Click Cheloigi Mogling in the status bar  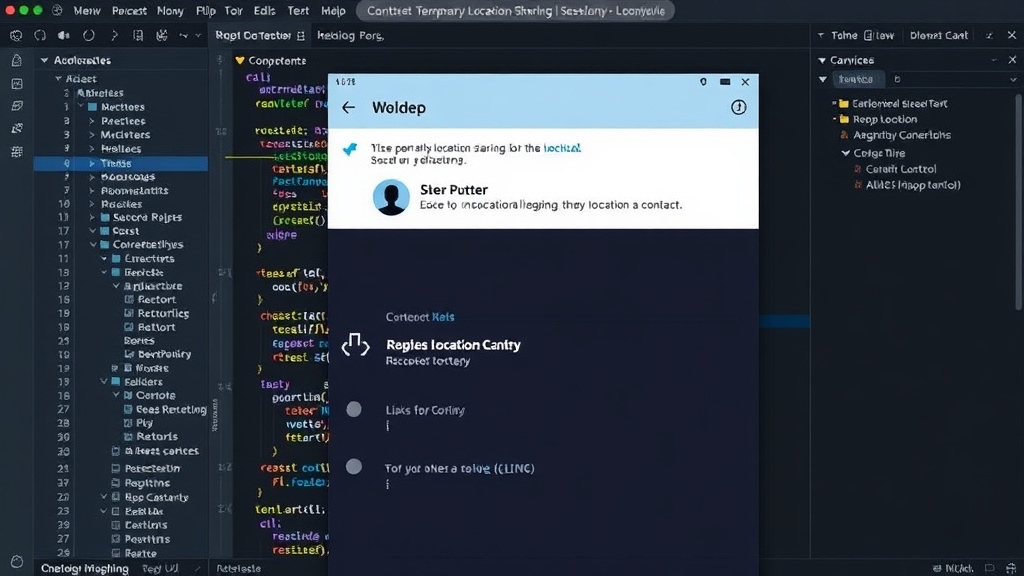pyautogui.click(x=85, y=569)
